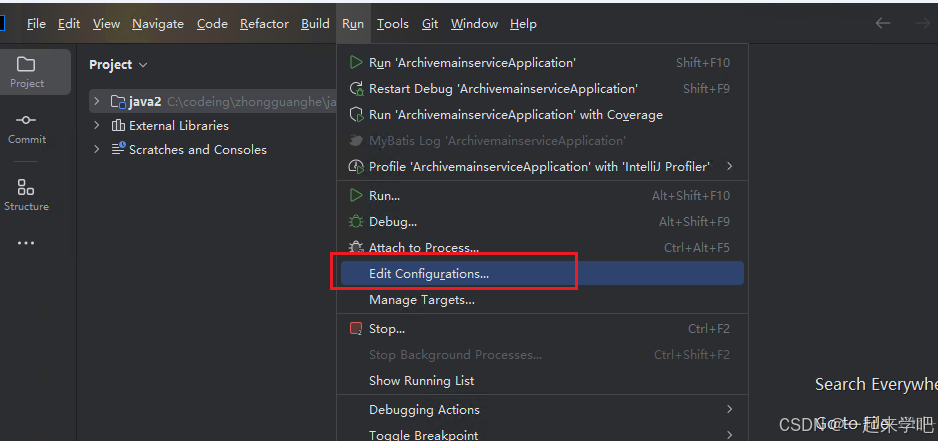The image size is (938, 441).
Task: Click the bug icon beside Debug...
Action: pos(356,221)
